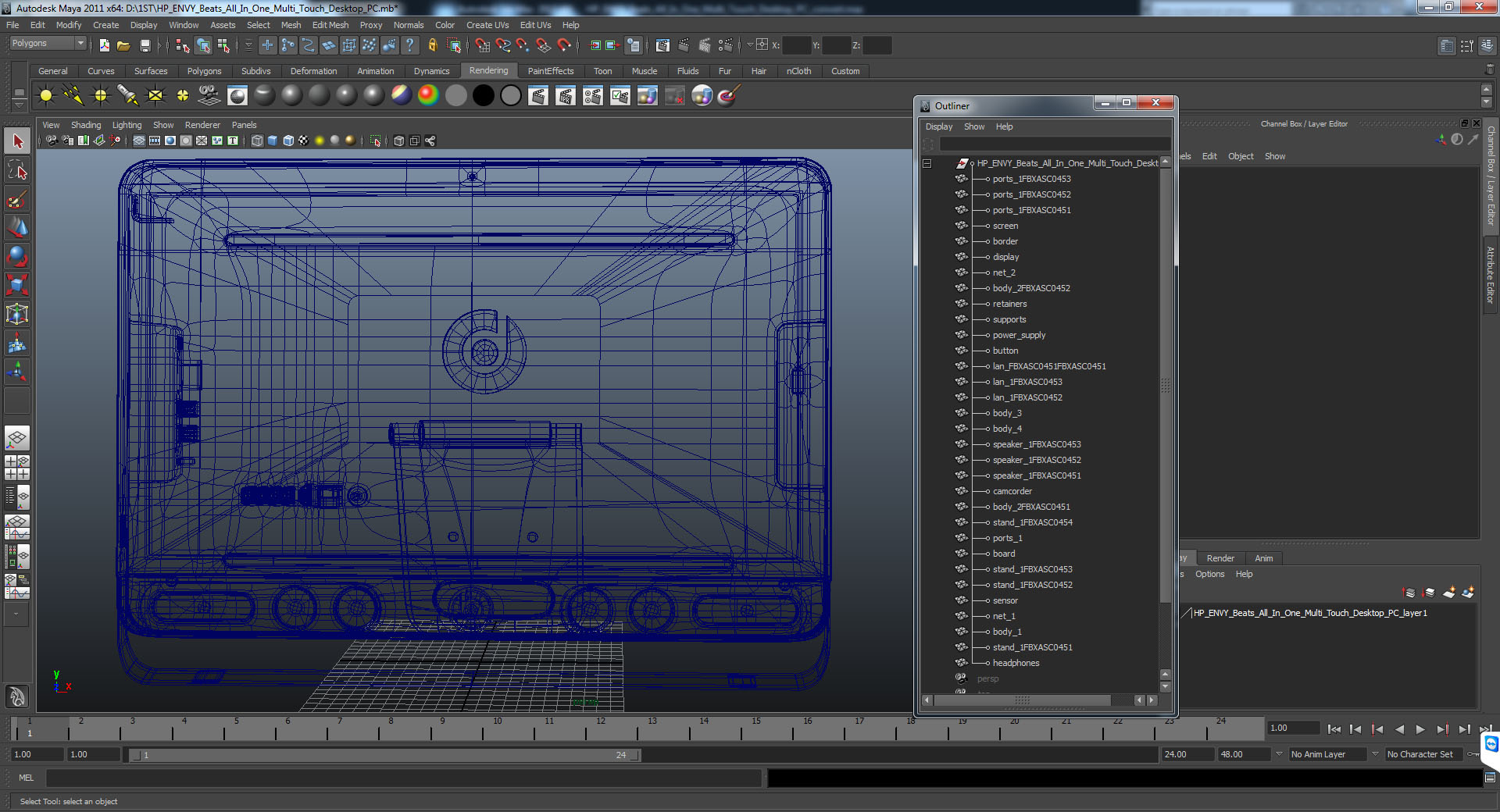Switch to the Dynamics shelf tab
Image resolution: width=1500 pixels, height=812 pixels.
coord(431,71)
